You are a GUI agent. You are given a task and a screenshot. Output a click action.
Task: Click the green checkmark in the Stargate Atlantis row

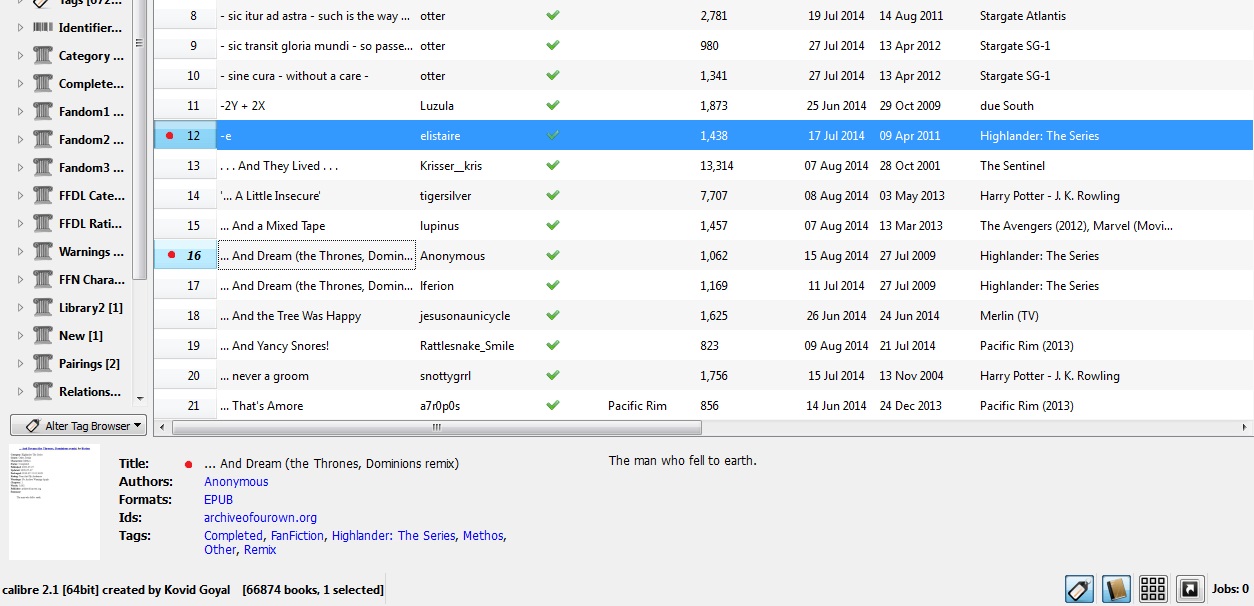[x=553, y=16]
